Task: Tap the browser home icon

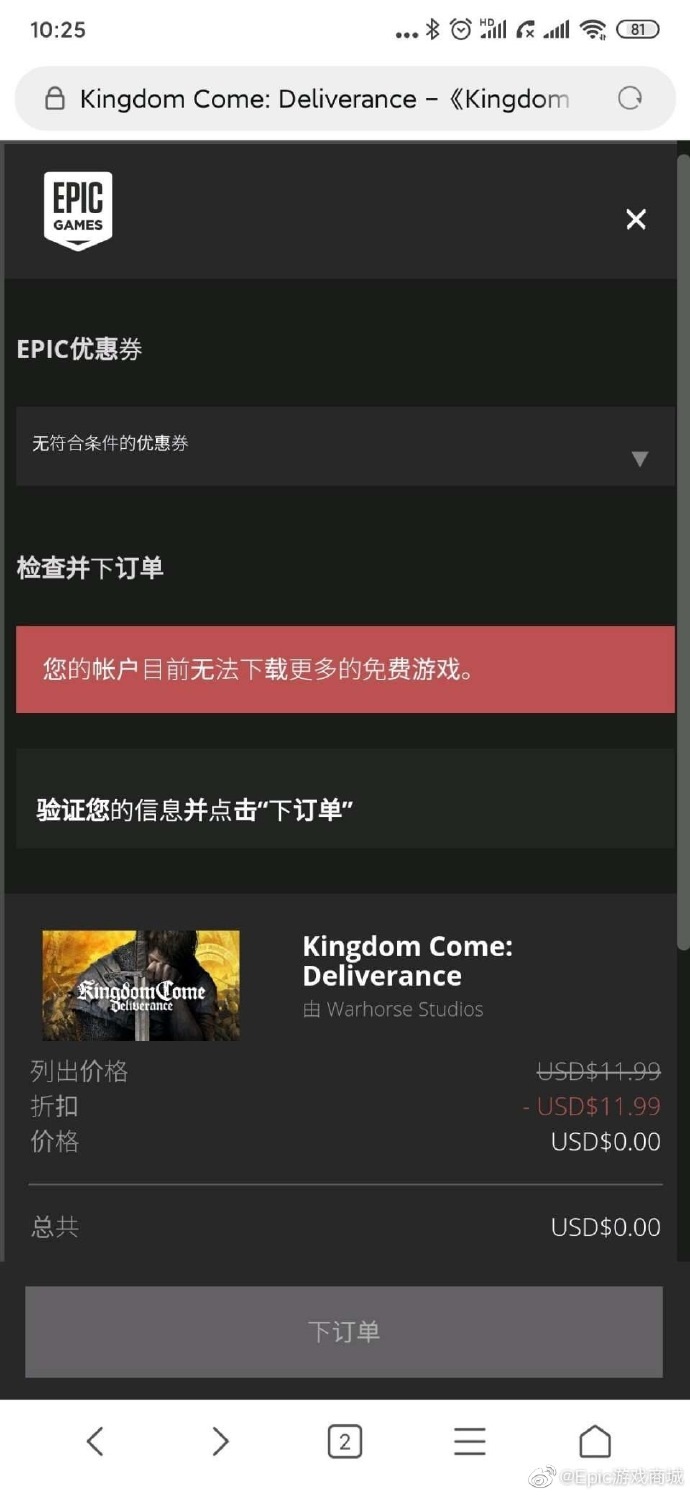Action: (595, 1441)
